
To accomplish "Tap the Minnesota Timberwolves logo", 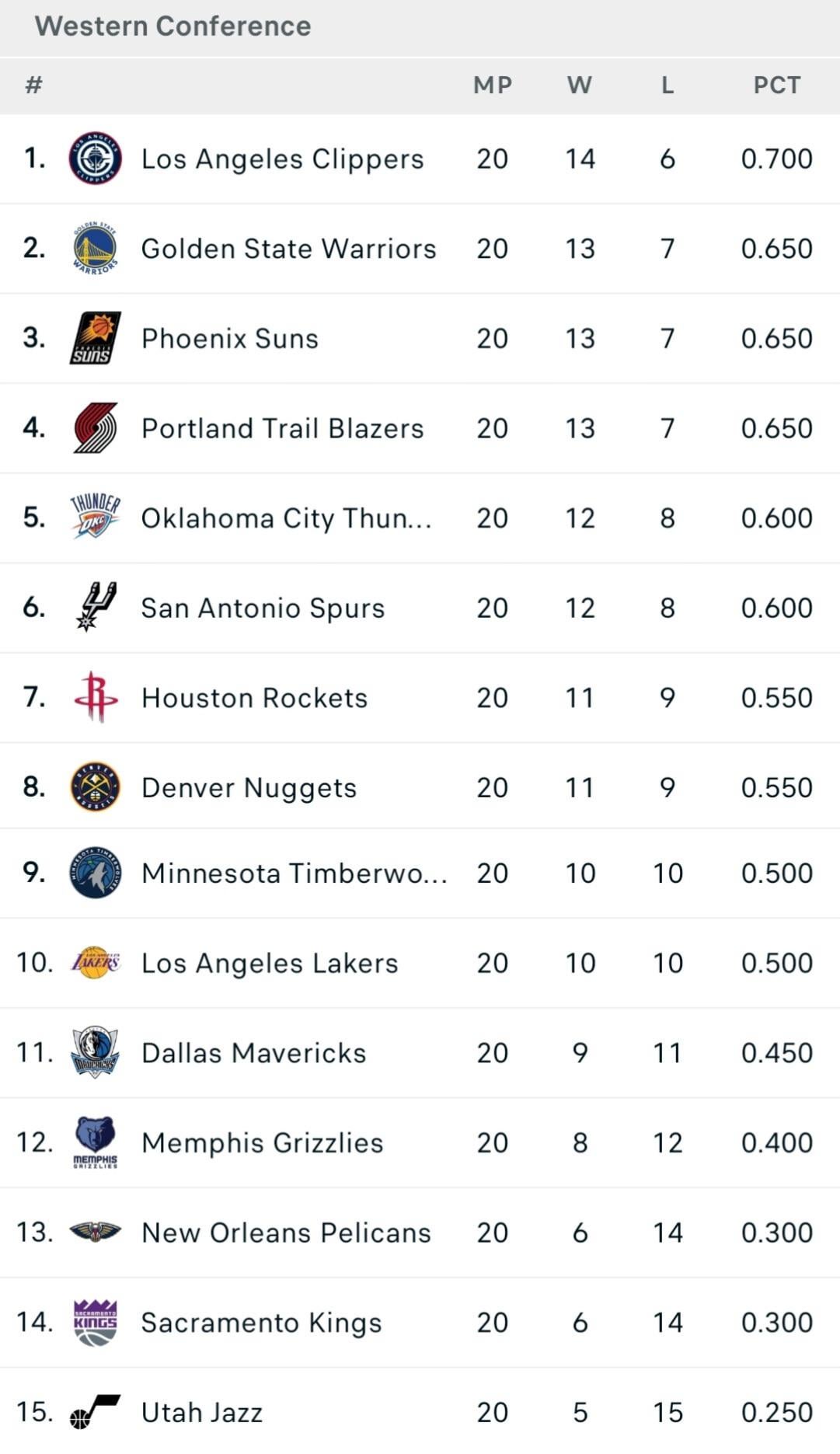I will pyautogui.click(x=95, y=873).
